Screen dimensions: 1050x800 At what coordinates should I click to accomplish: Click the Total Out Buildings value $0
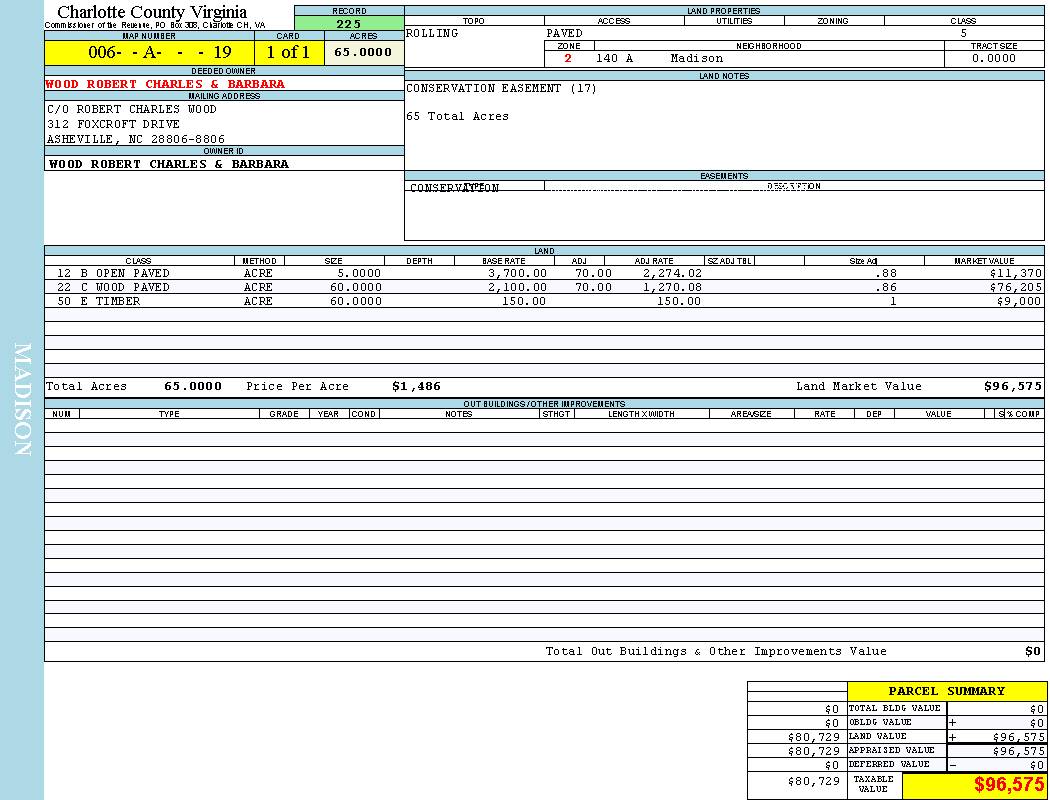pyautogui.click(x=1032, y=651)
